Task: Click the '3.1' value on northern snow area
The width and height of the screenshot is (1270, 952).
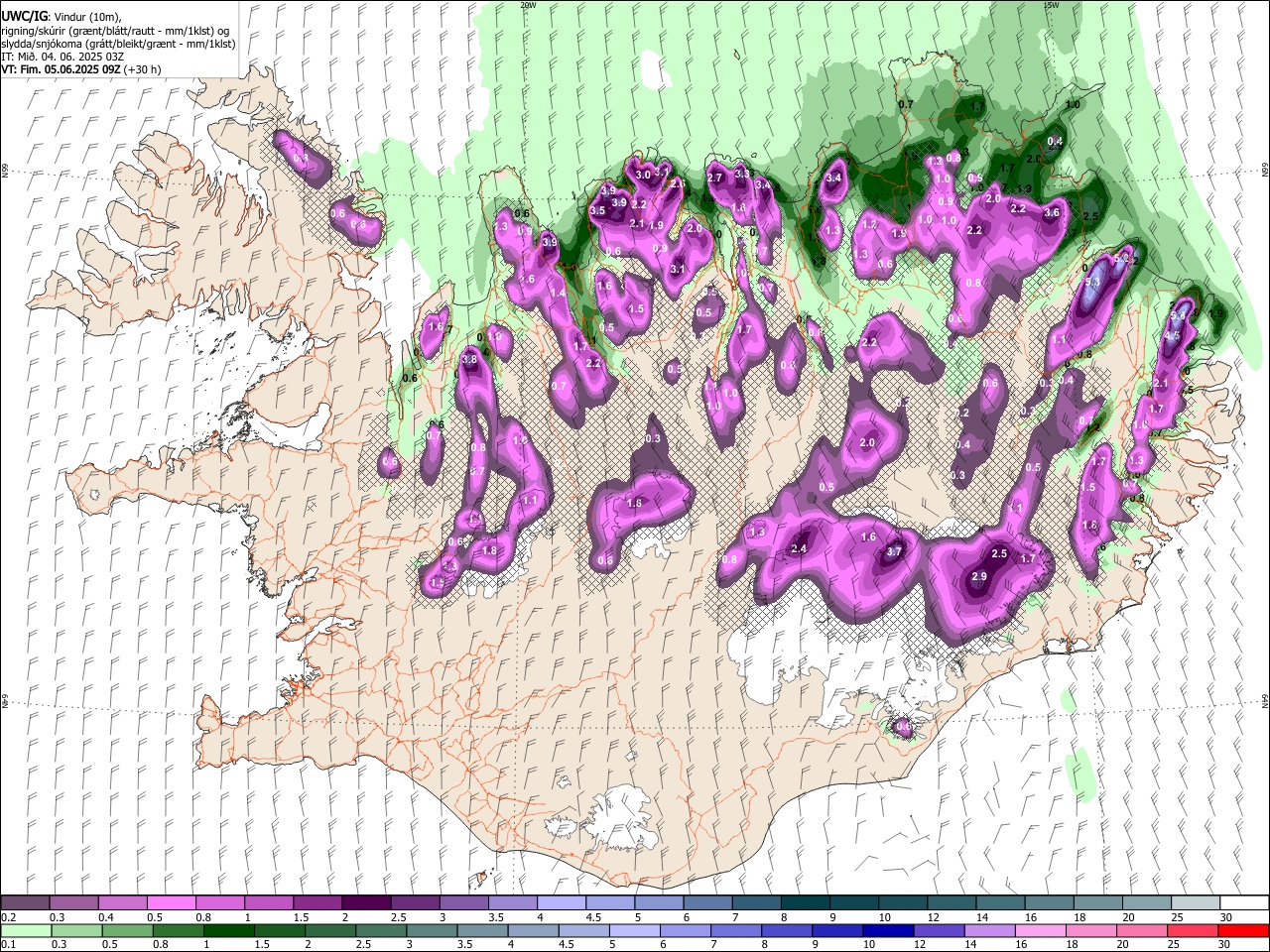Action: click(x=679, y=269)
